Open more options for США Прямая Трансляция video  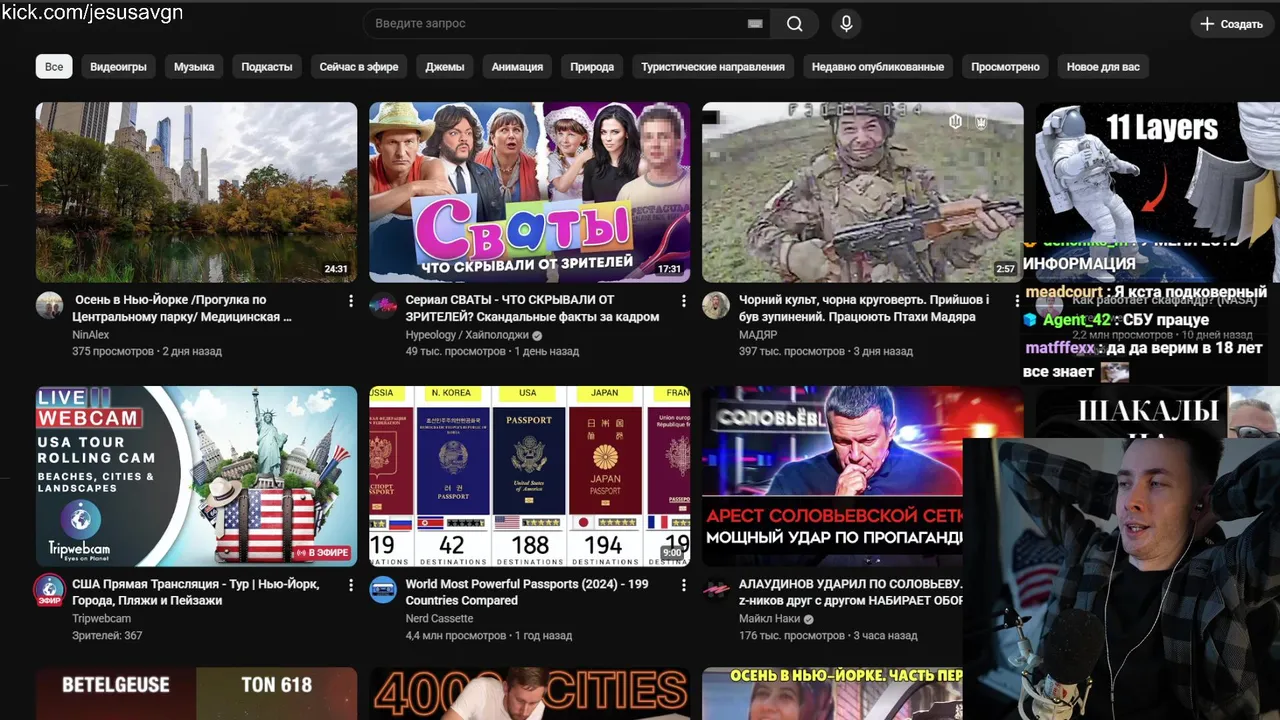(x=350, y=585)
